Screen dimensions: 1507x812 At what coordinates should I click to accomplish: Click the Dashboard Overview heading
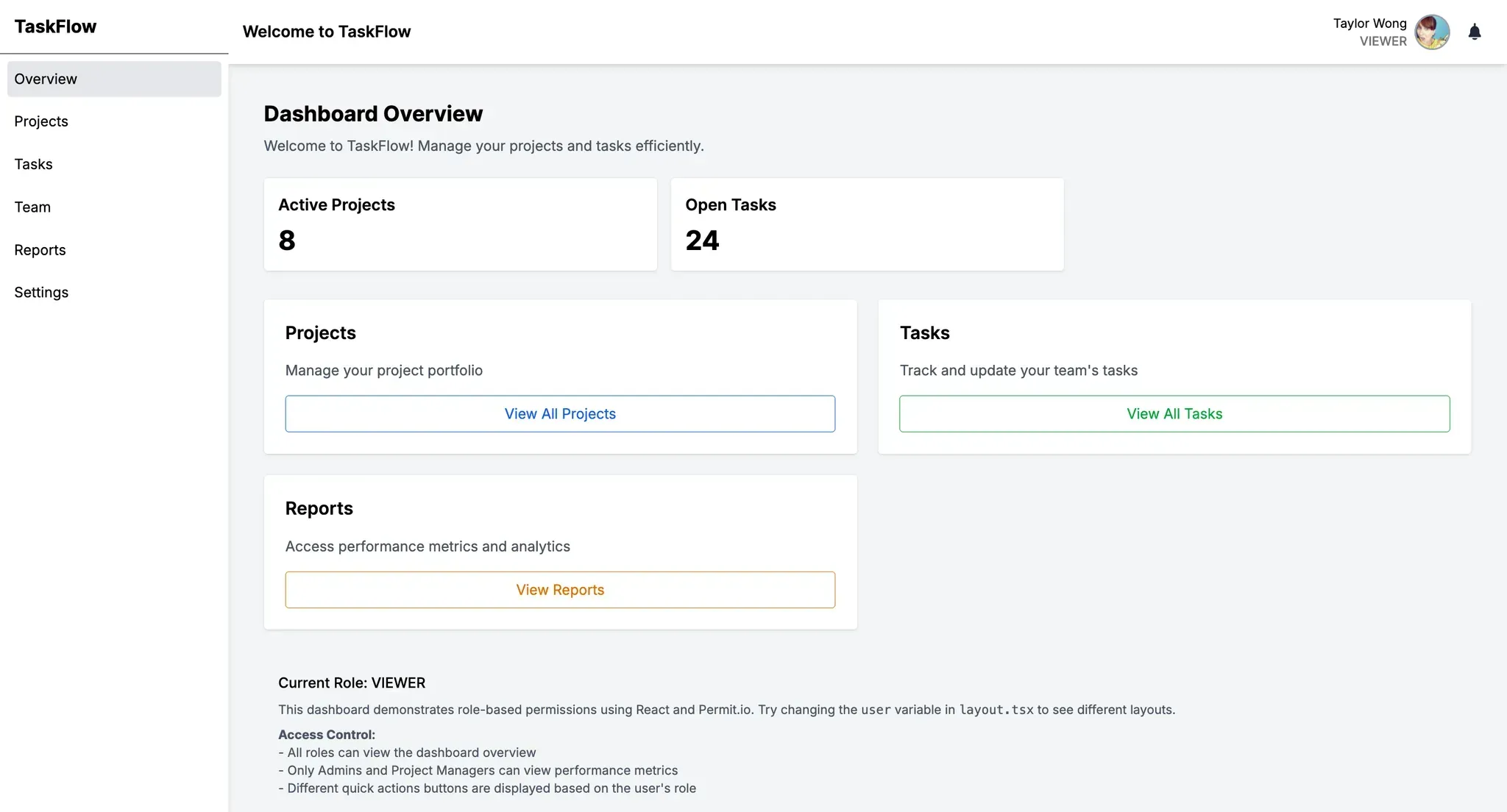point(373,114)
